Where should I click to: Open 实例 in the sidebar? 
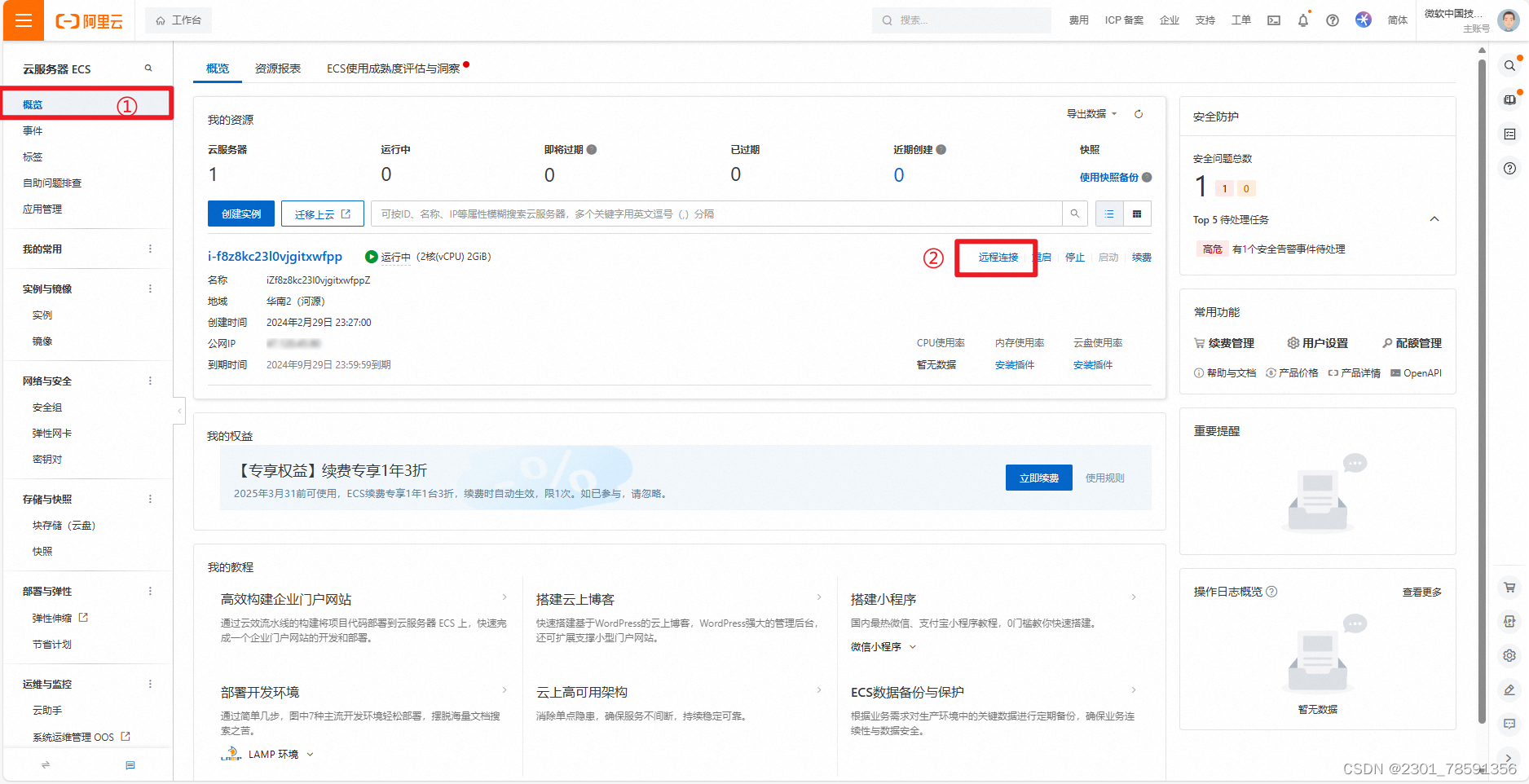coord(42,315)
